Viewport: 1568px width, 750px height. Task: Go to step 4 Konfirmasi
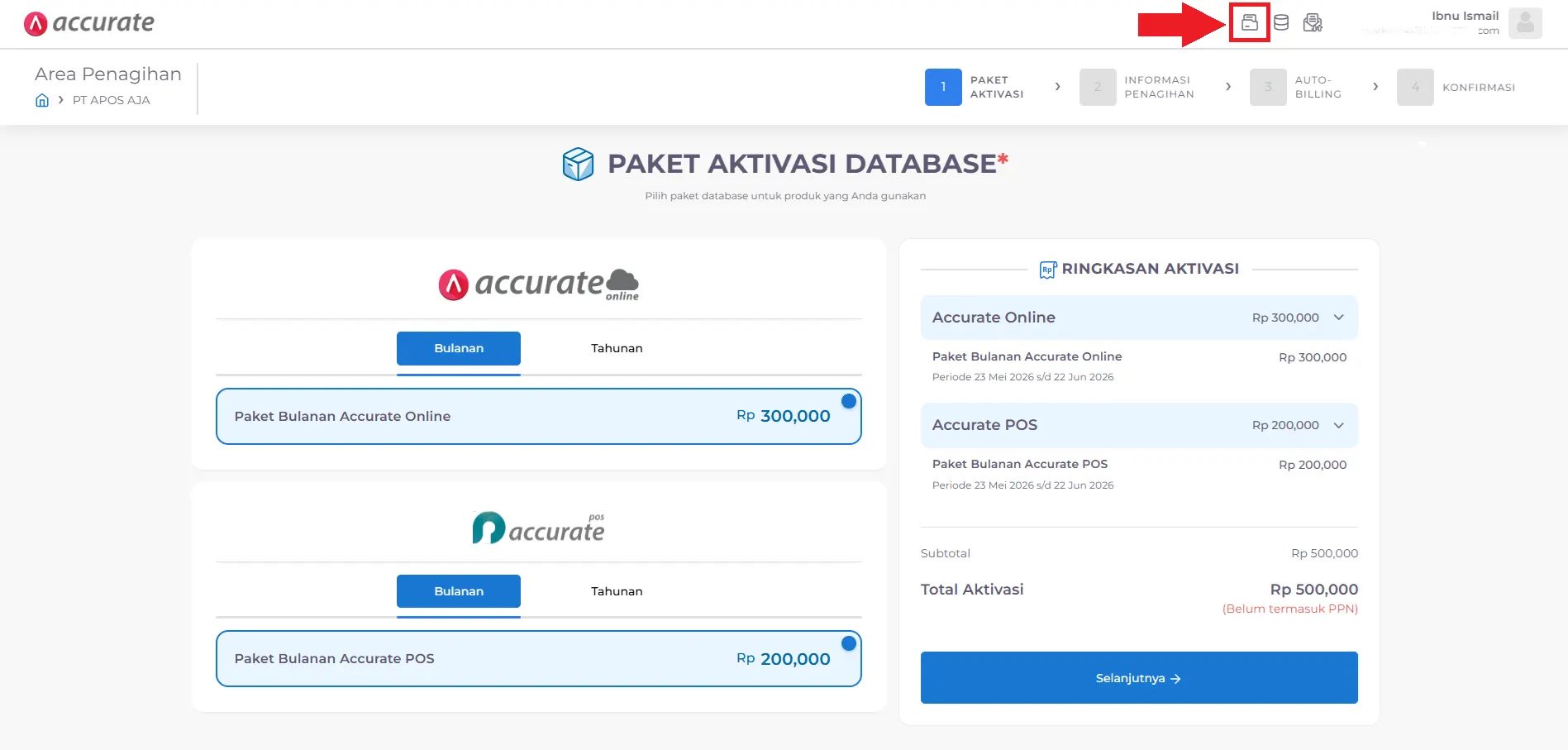tap(1456, 87)
